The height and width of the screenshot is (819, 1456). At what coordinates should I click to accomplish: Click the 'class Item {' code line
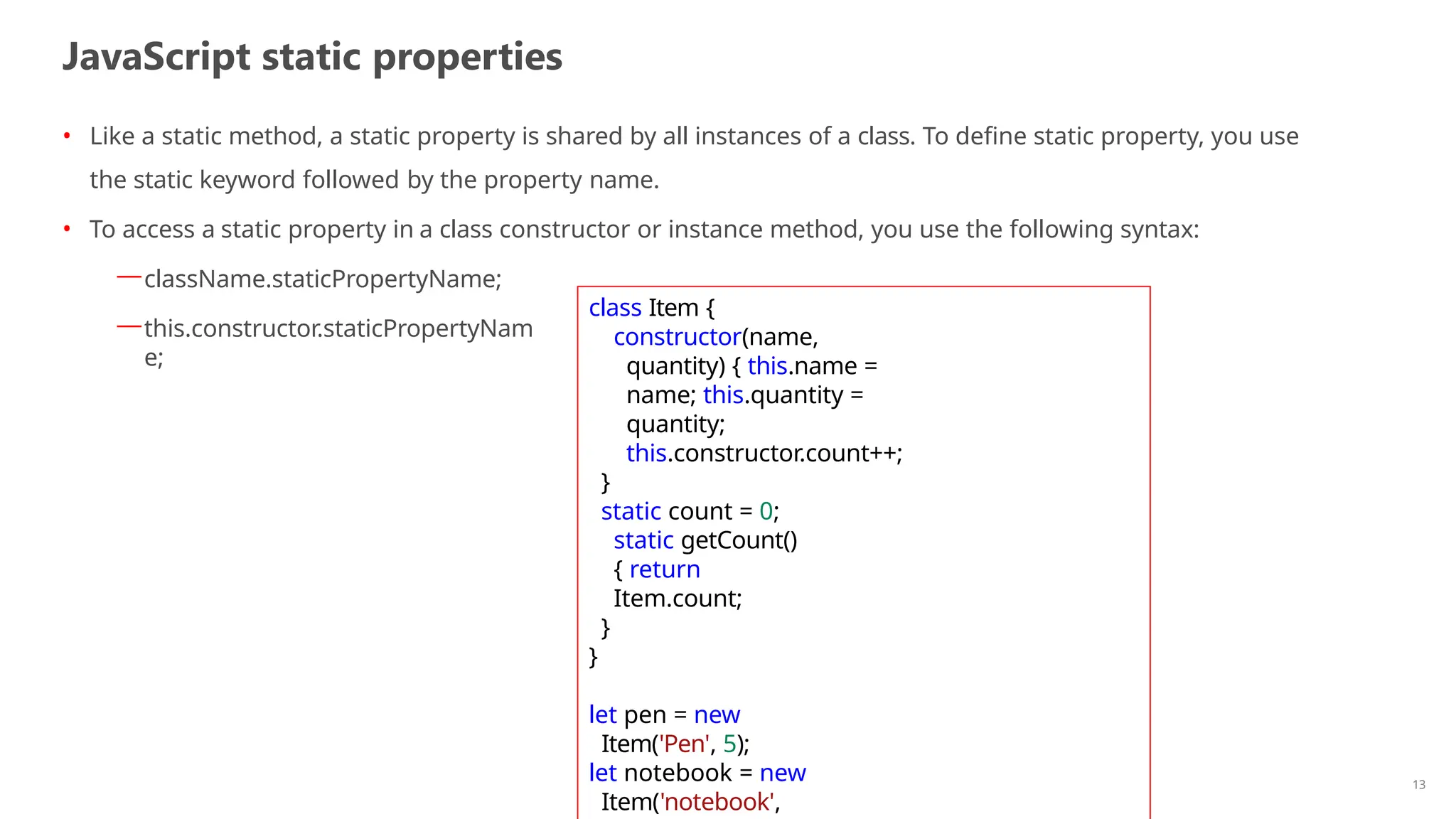tap(651, 308)
